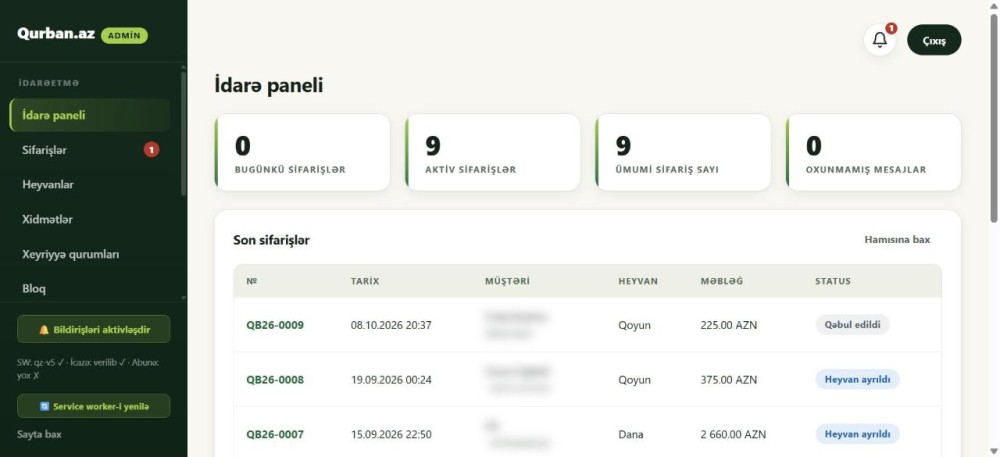Viewport: 1000px width, 457px height.
Task: Click the MÜŞTƏRİ column header
Action: coord(507,281)
